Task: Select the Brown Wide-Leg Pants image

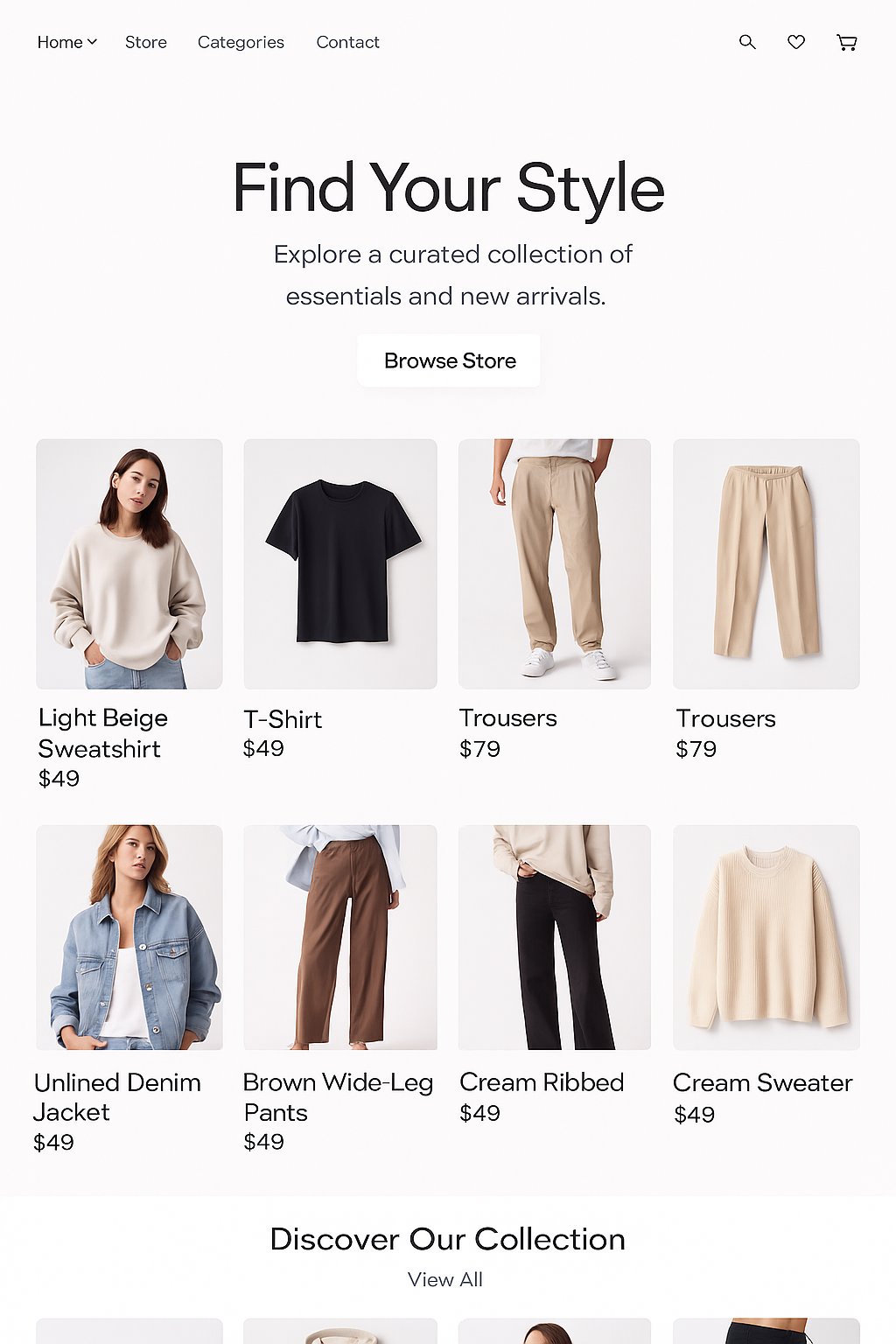Action: coord(340,937)
